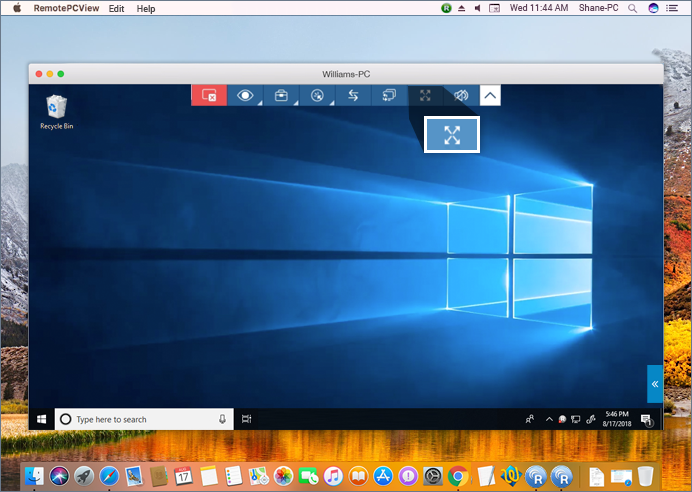Click the highlighted full-screen expand button
Screen dimensions: 692x492
452,135
